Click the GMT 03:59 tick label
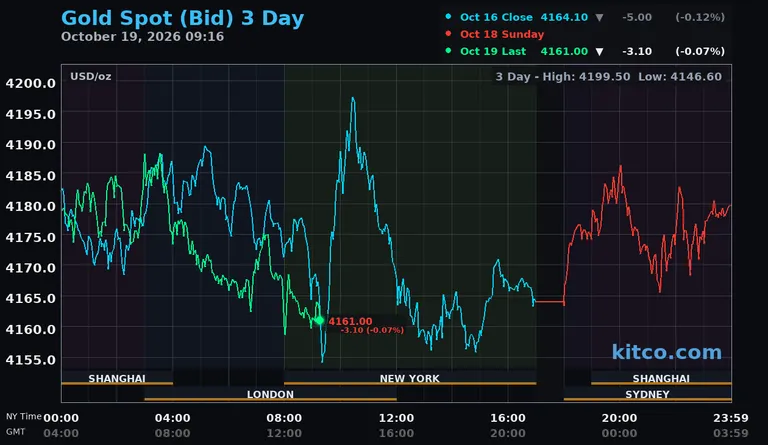768x445 pixels. coord(731,433)
